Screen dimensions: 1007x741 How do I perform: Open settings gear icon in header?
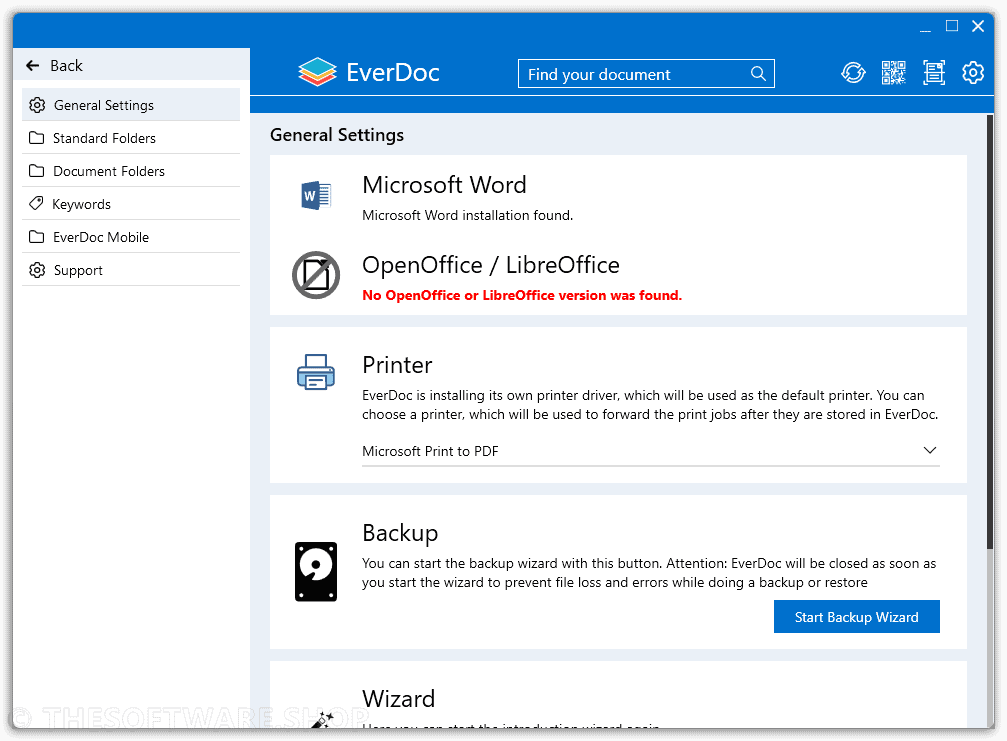coord(973,73)
